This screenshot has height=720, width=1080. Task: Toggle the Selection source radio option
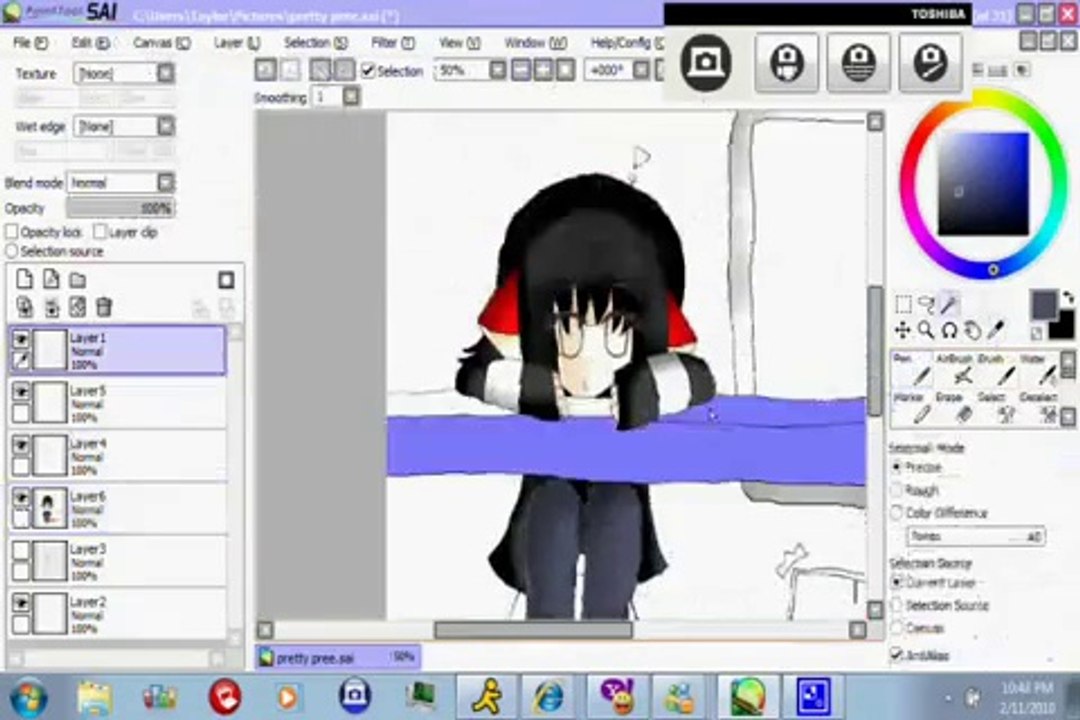coord(12,251)
